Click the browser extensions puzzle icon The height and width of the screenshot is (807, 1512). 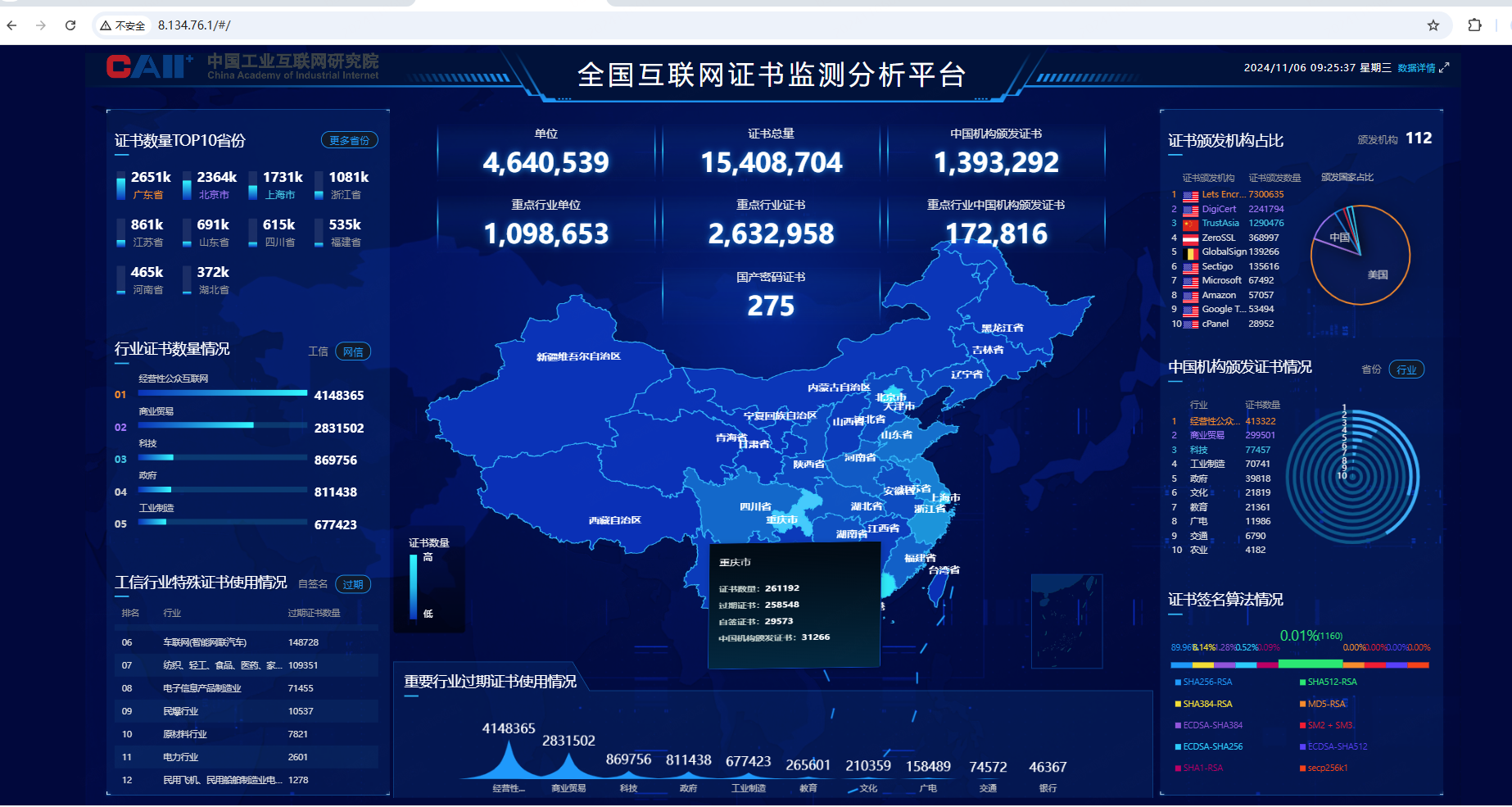coord(1474,25)
